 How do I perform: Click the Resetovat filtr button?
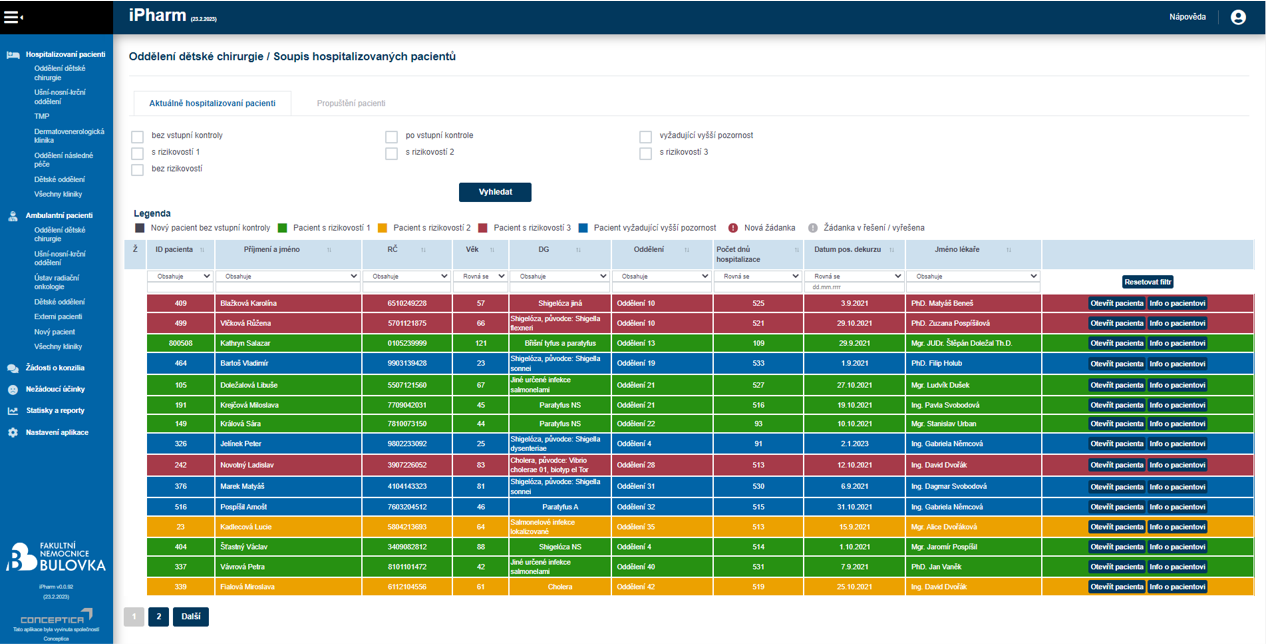(1147, 282)
